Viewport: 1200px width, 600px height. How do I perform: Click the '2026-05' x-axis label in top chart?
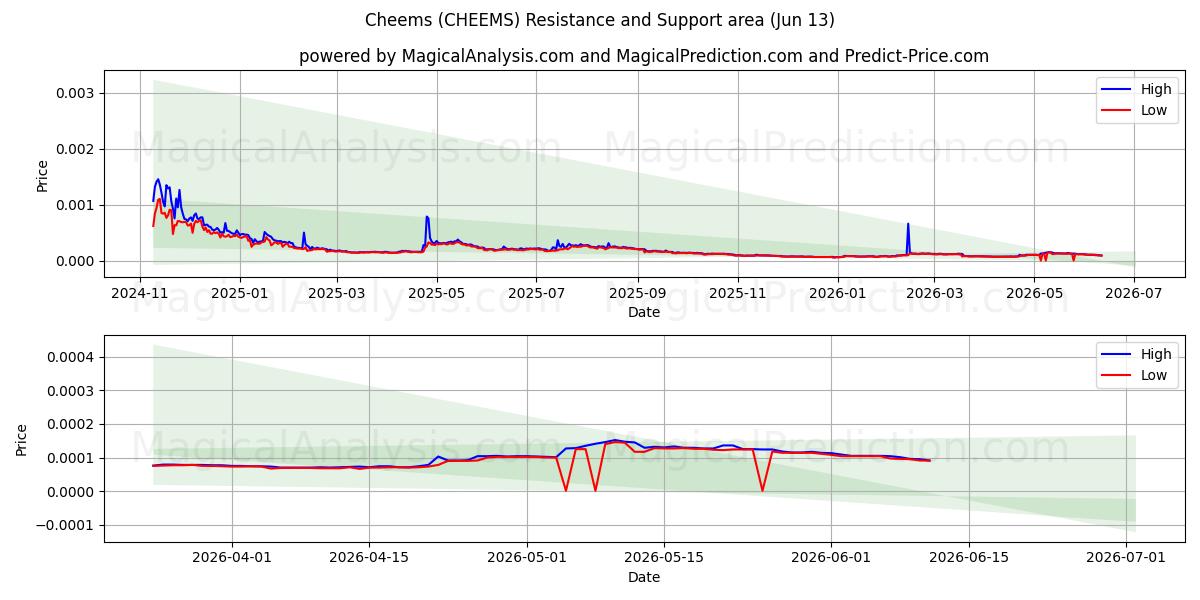[1033, 293]
